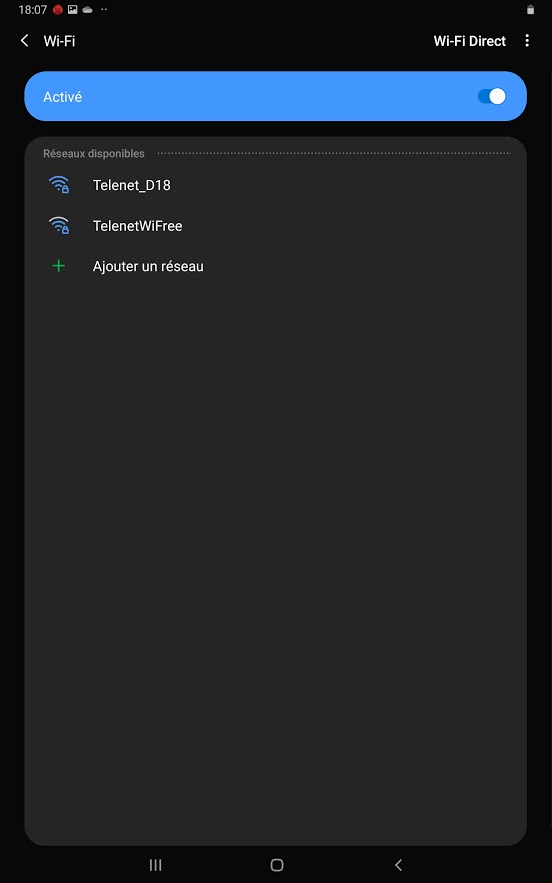Tap the Wi-Fi page title

click(x=59, y=41)
